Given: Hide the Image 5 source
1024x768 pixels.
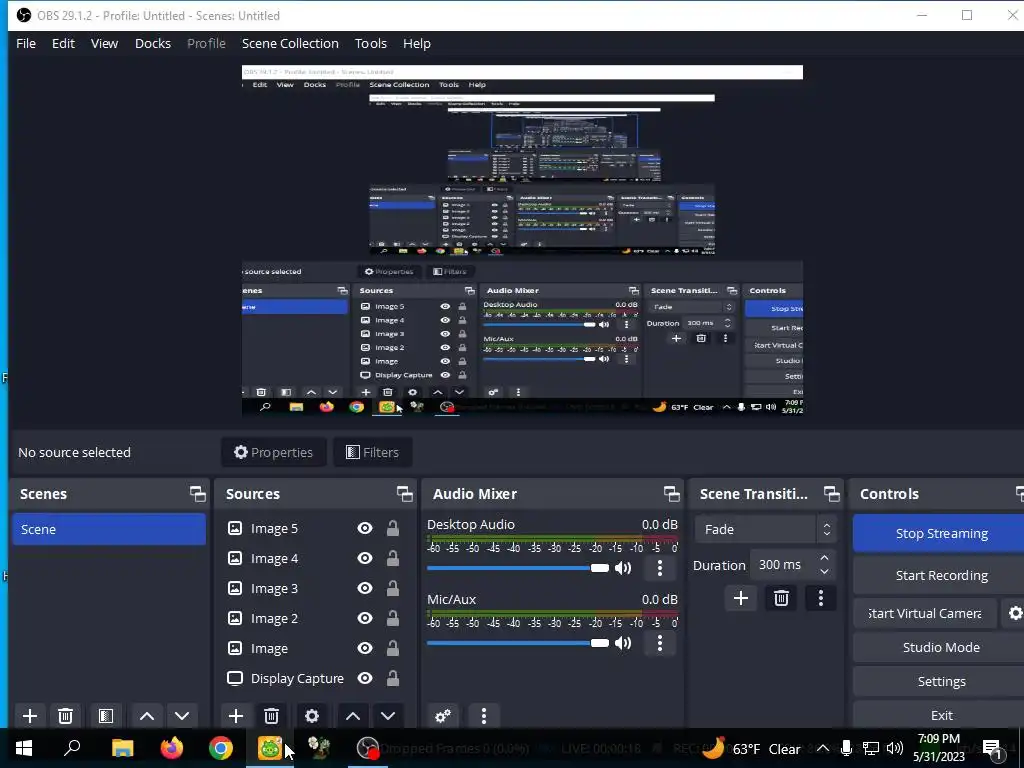Looking at the screenshot, I should coord(365,528).
